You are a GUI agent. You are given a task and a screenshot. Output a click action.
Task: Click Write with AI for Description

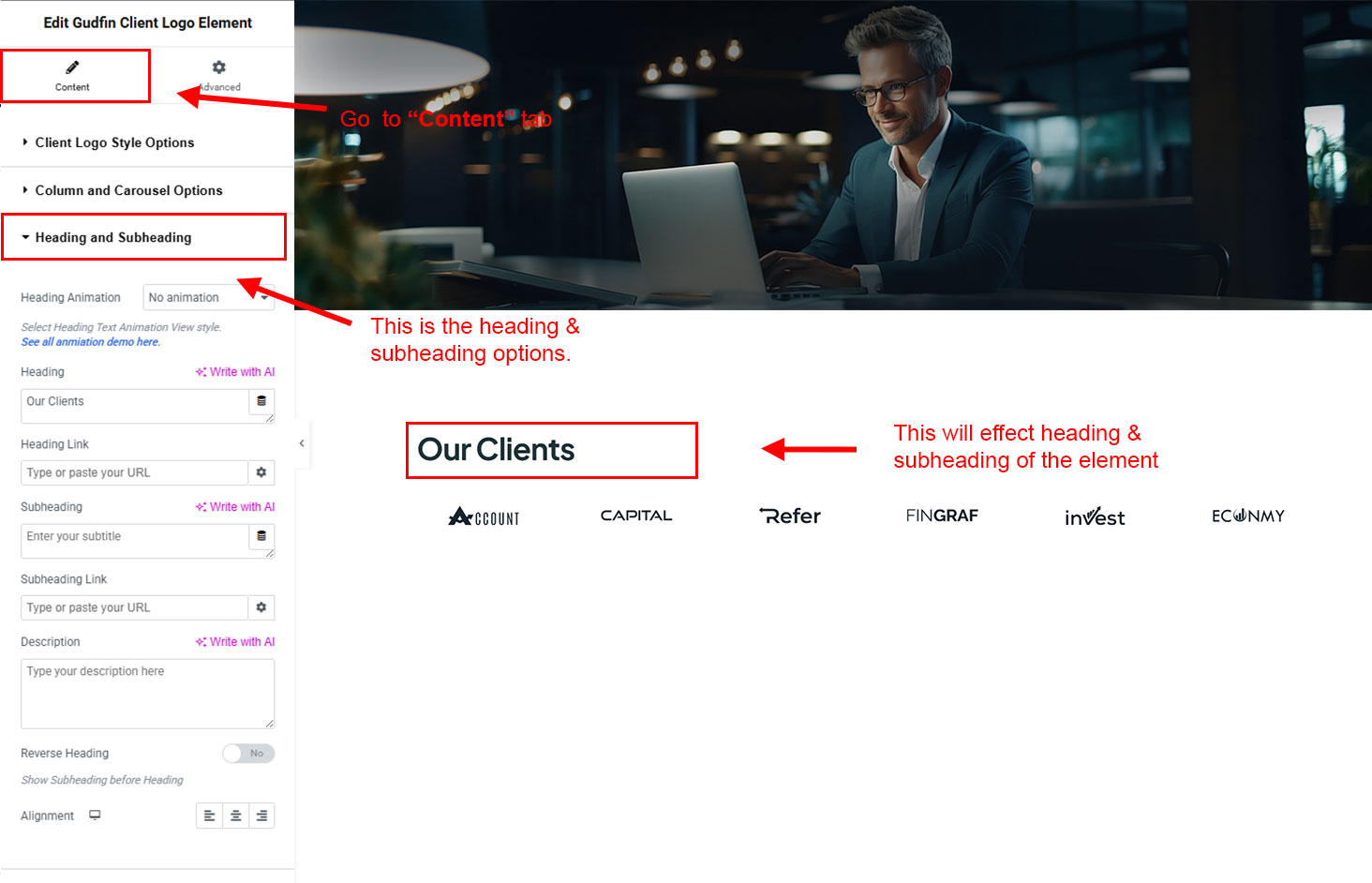pos(235,642)
